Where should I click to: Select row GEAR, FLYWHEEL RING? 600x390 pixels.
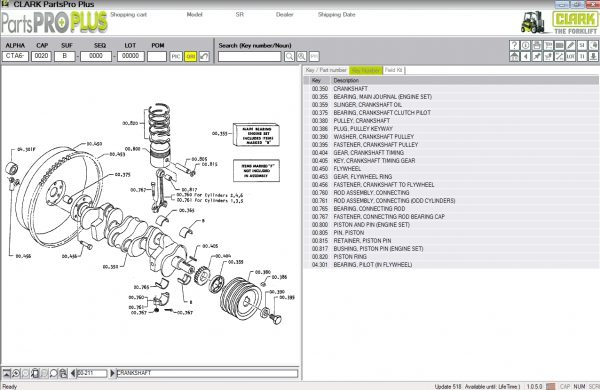[x=451, y=176]
